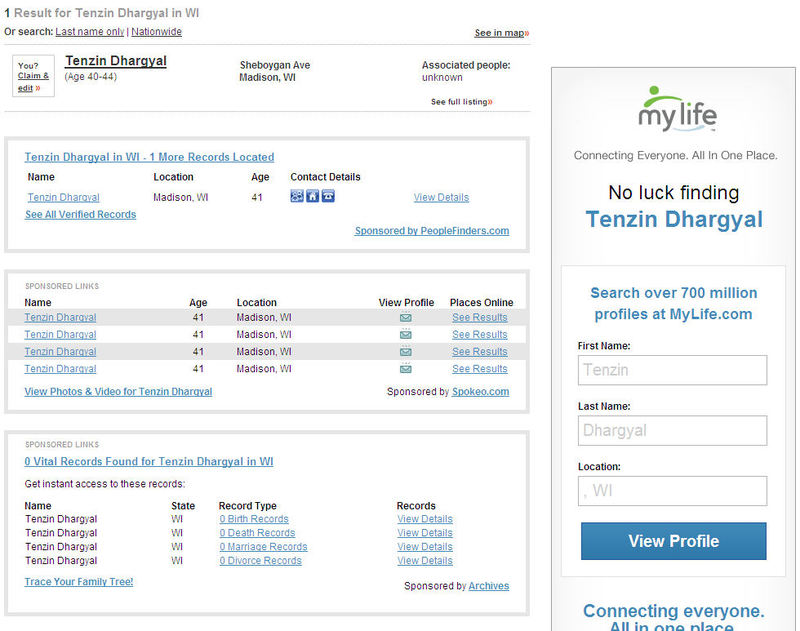Click the telephone contact details icon
The height and width of the screenshot is (631, 800).
(328, 196)
